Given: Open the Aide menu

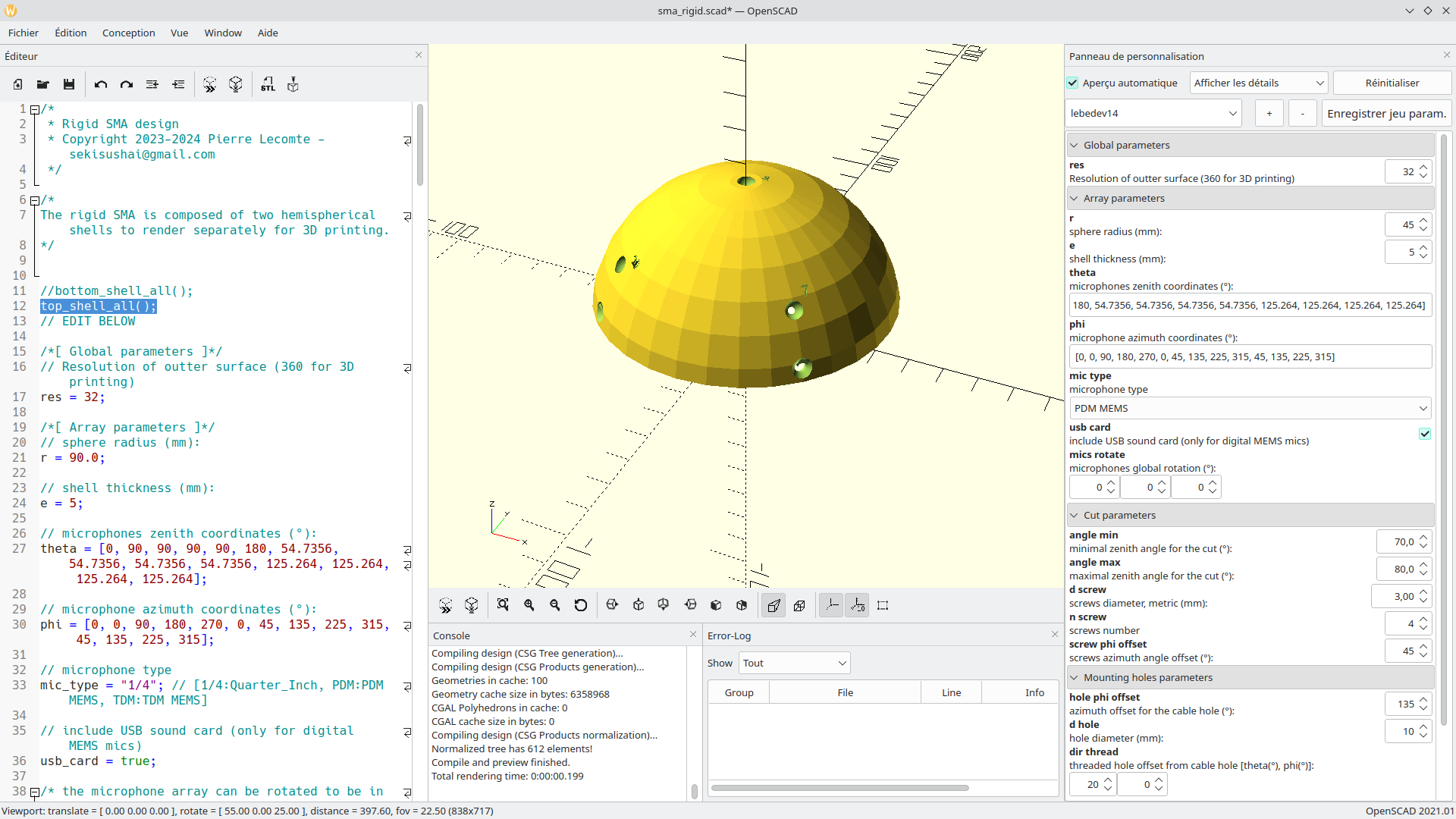Looking at the screenshot, I should click(268, 33).
